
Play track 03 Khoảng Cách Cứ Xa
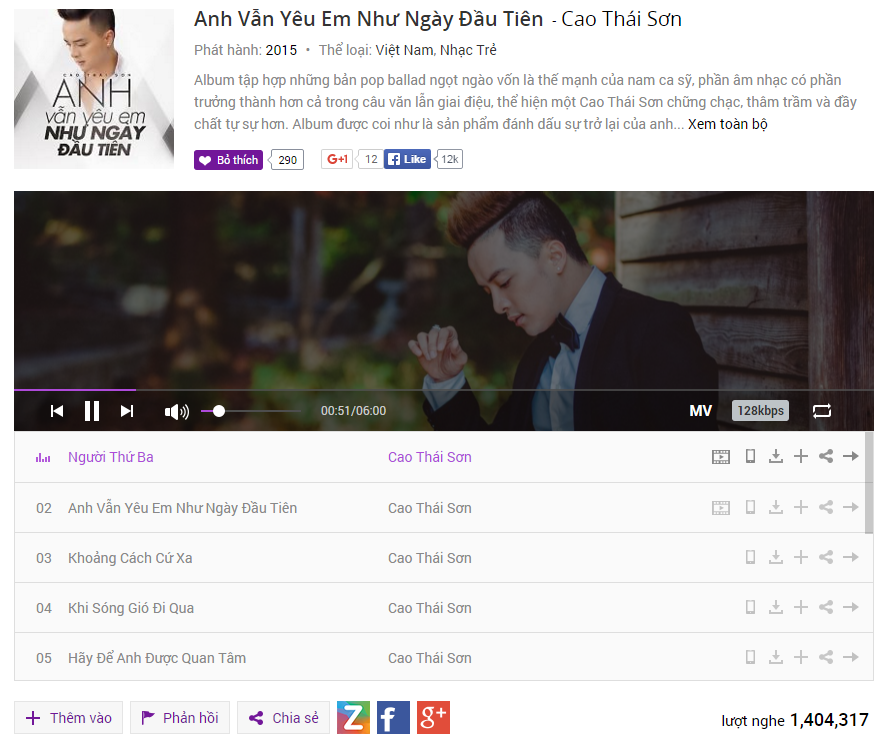pyautogui.click(x=130, y=558)
